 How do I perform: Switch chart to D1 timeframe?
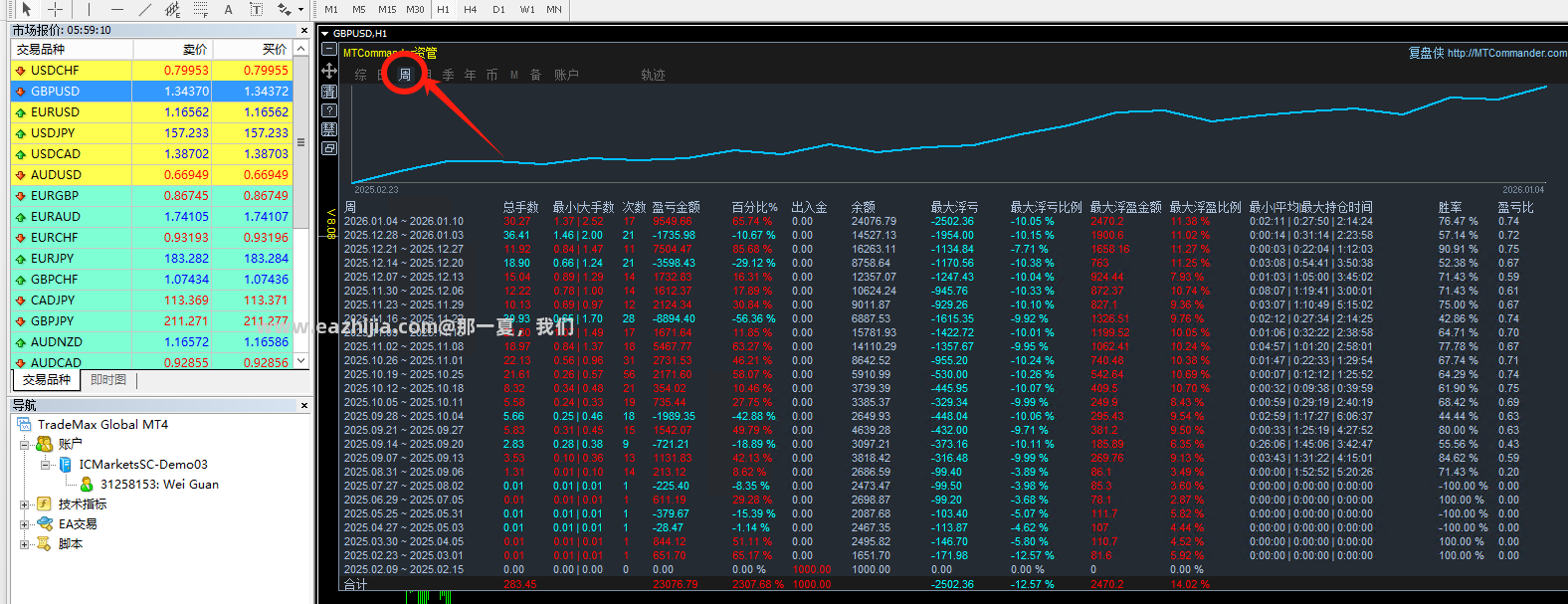[x=498, y=9]
